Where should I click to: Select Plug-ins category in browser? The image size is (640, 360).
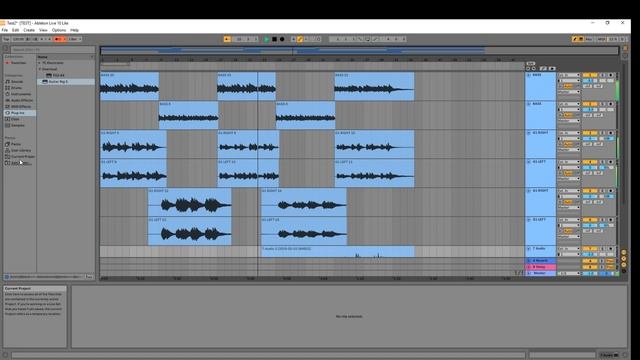pyautogui.click(x=20, y=113)
